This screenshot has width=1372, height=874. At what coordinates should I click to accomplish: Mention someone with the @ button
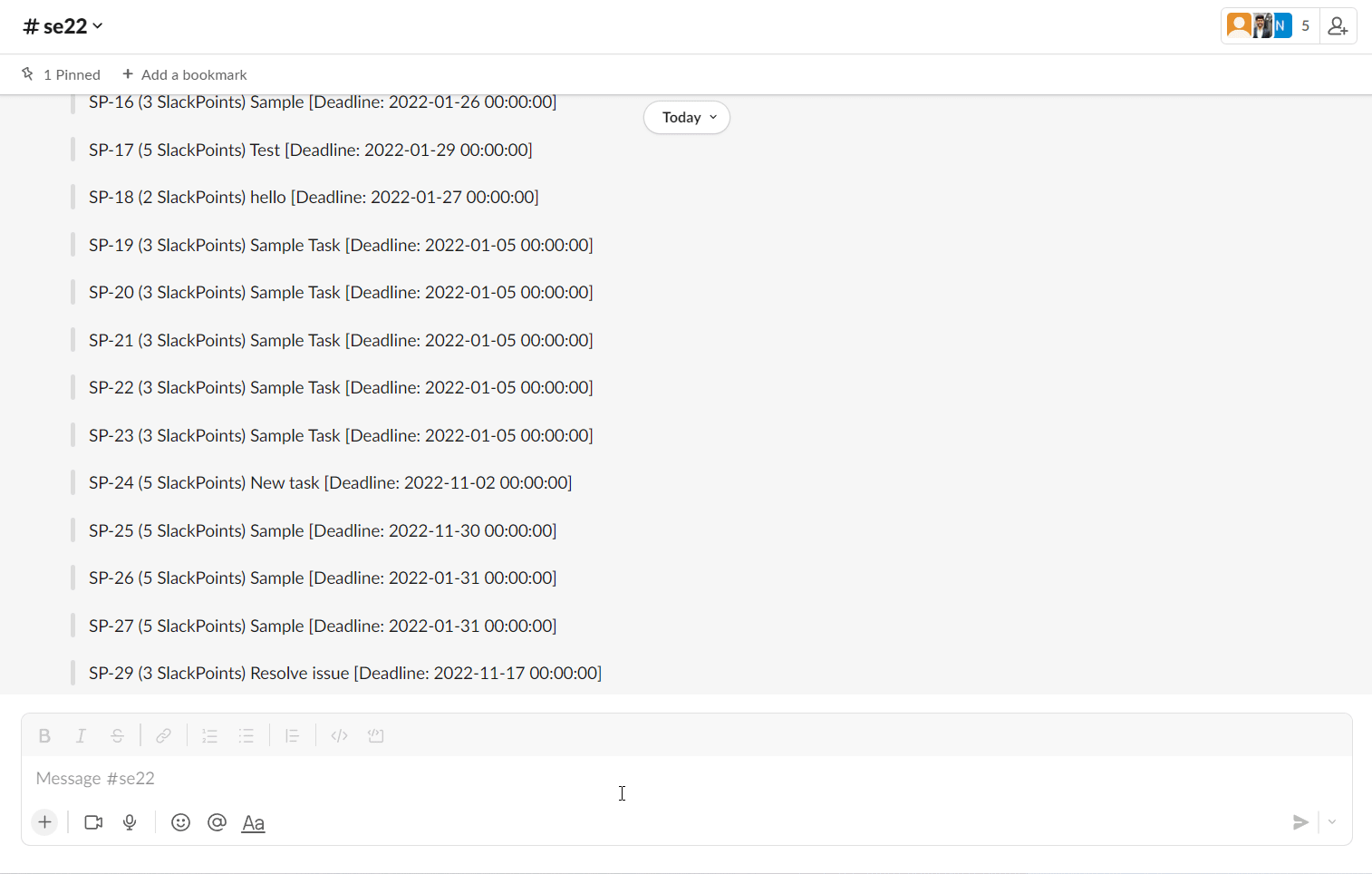point(217,822)
